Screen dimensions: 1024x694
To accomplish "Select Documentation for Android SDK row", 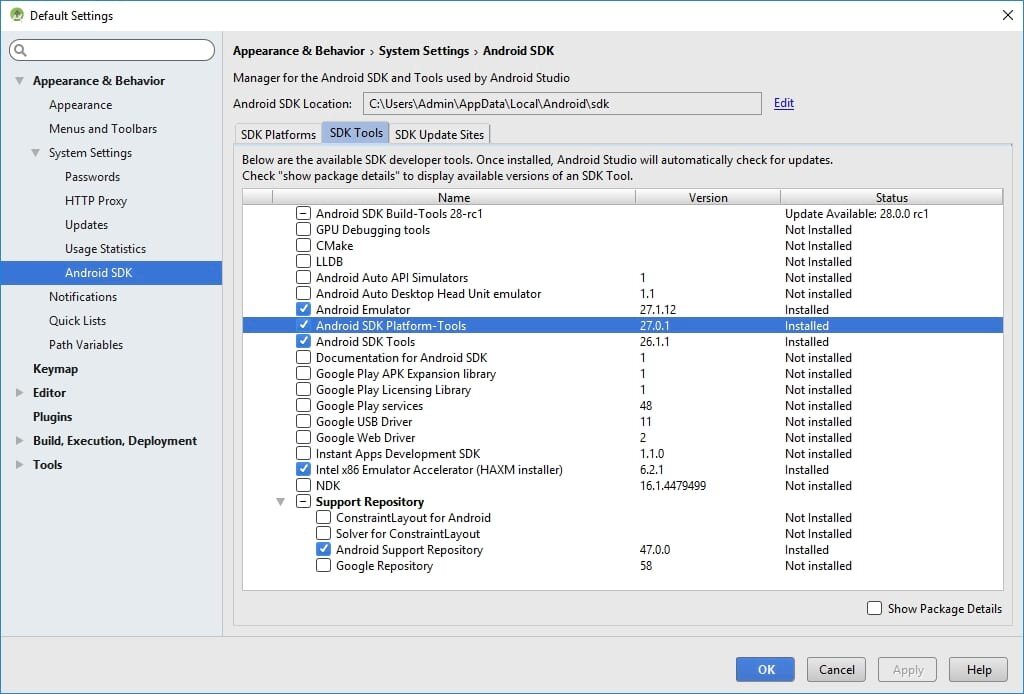I will point(622,357).
